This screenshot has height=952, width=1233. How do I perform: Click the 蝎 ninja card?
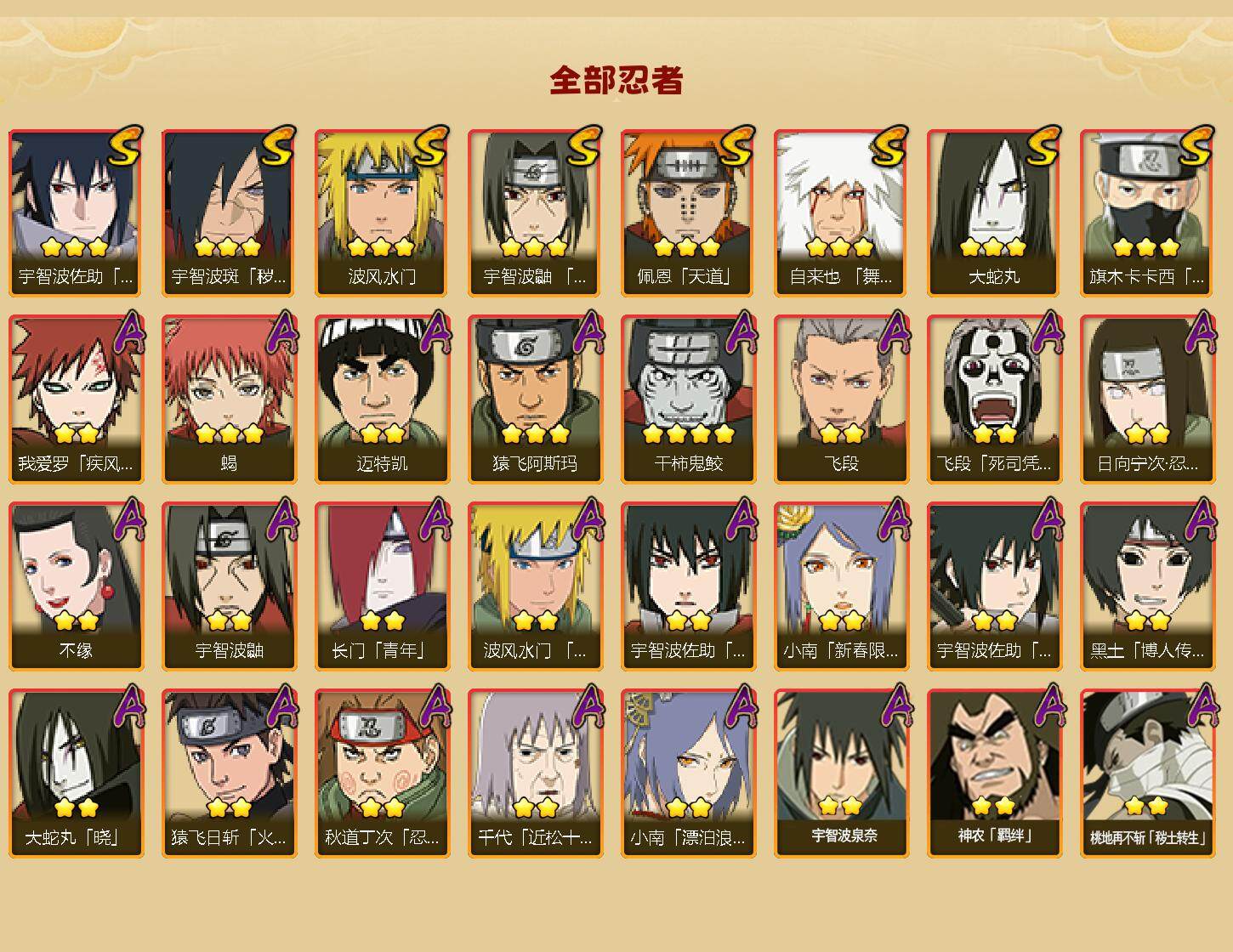pyautogui.click(x=229, y=399)
